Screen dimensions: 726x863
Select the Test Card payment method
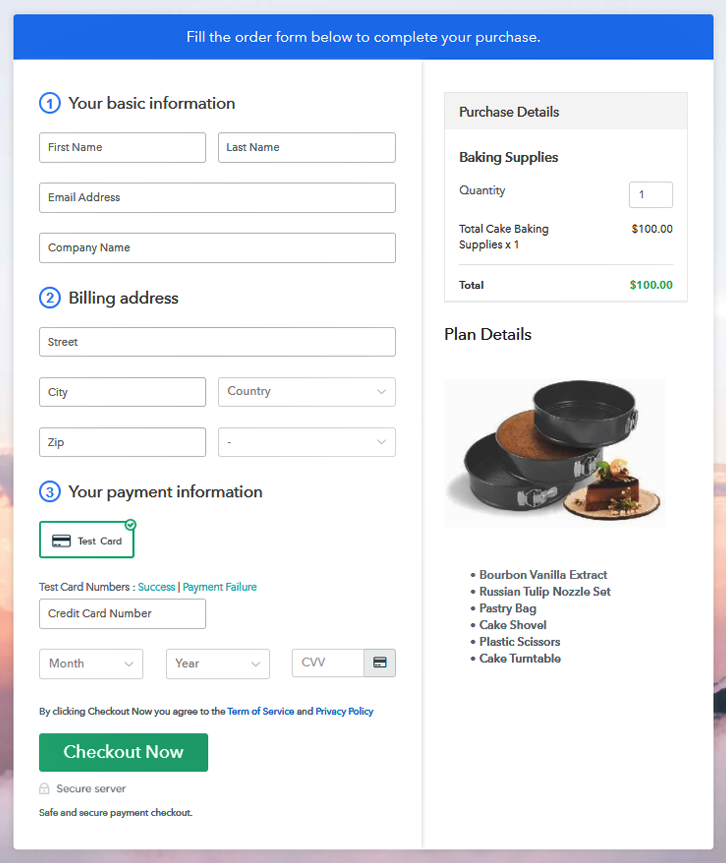pyautogui.click(x=86, y=540)
